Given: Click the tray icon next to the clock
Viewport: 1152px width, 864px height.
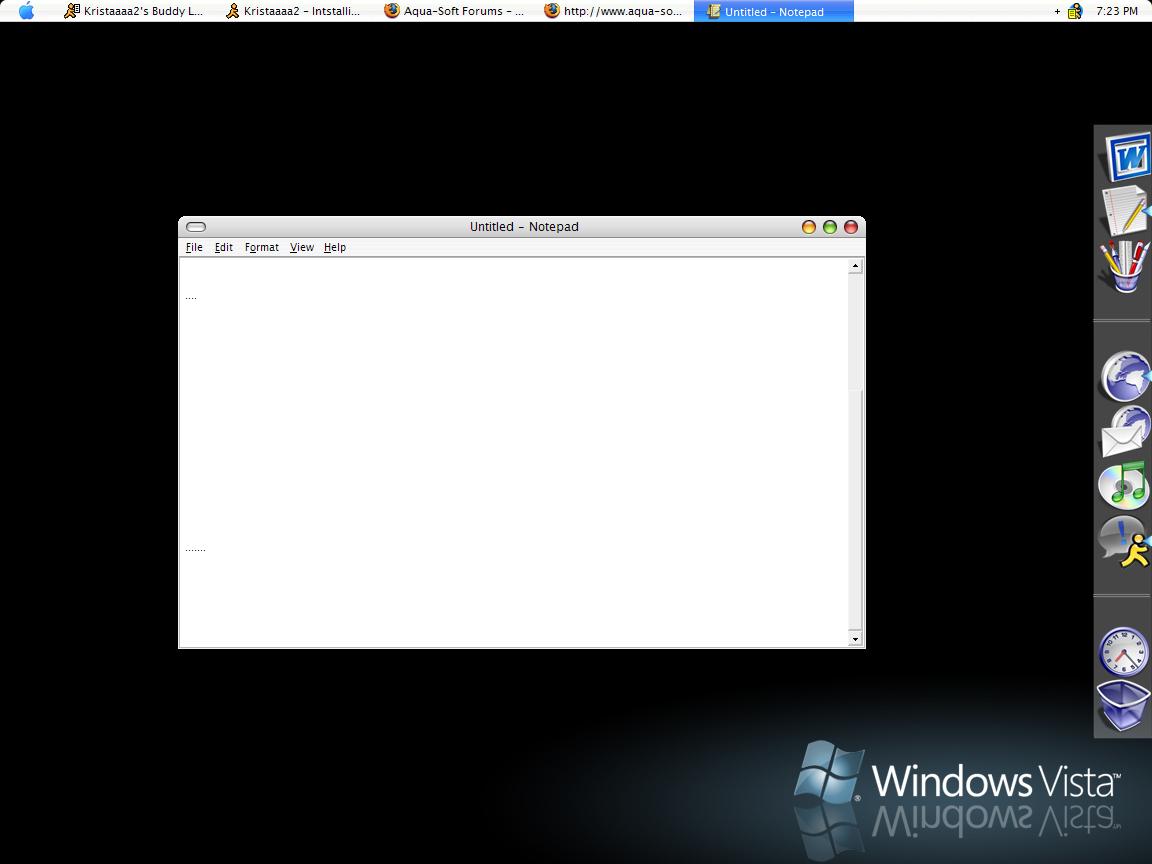Looking at the screenshot, I should pyautogui.click(x=1075, y=11).
